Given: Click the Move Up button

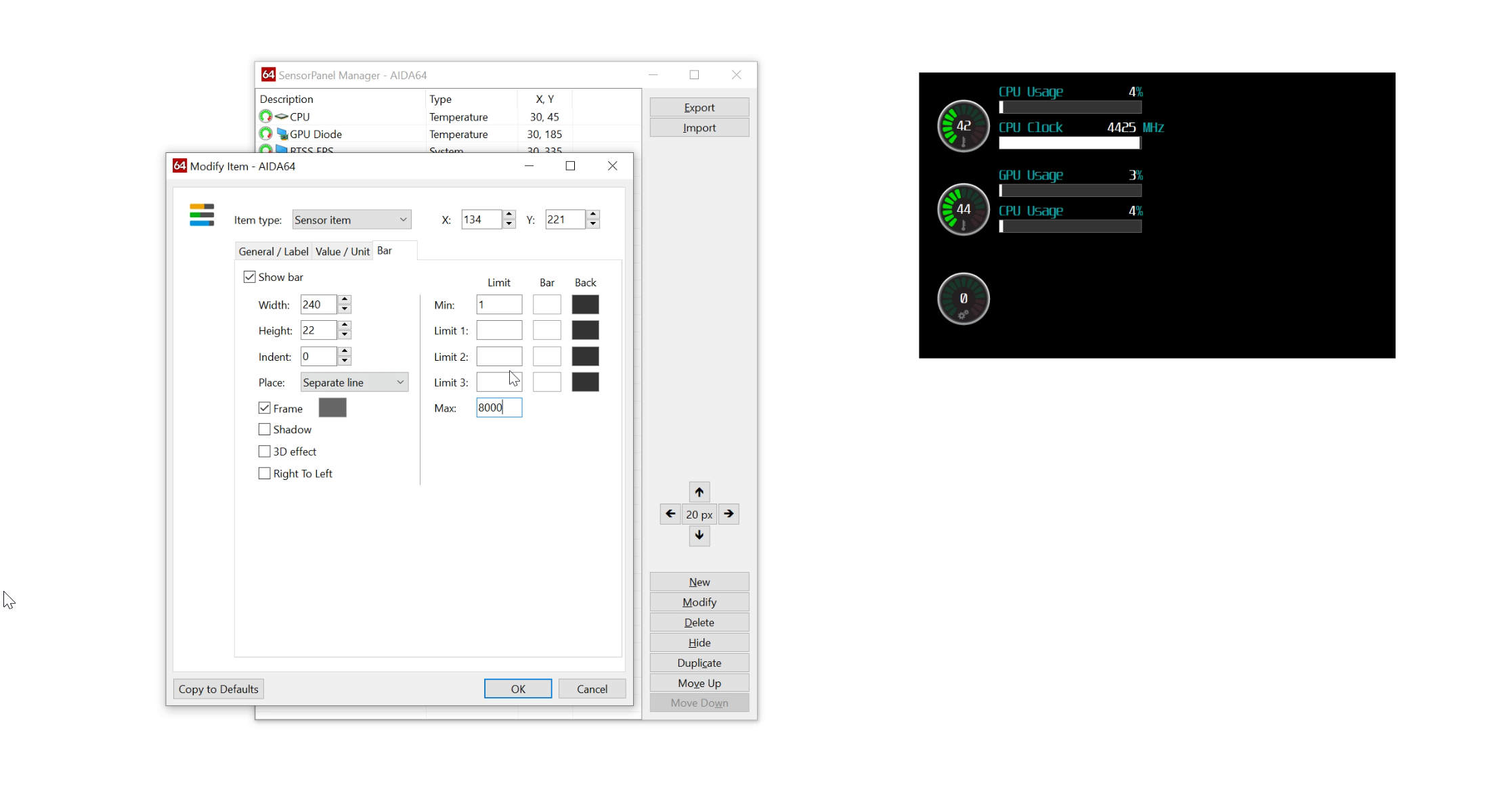Looking at the screenshot, I should (x=699, y=683).
